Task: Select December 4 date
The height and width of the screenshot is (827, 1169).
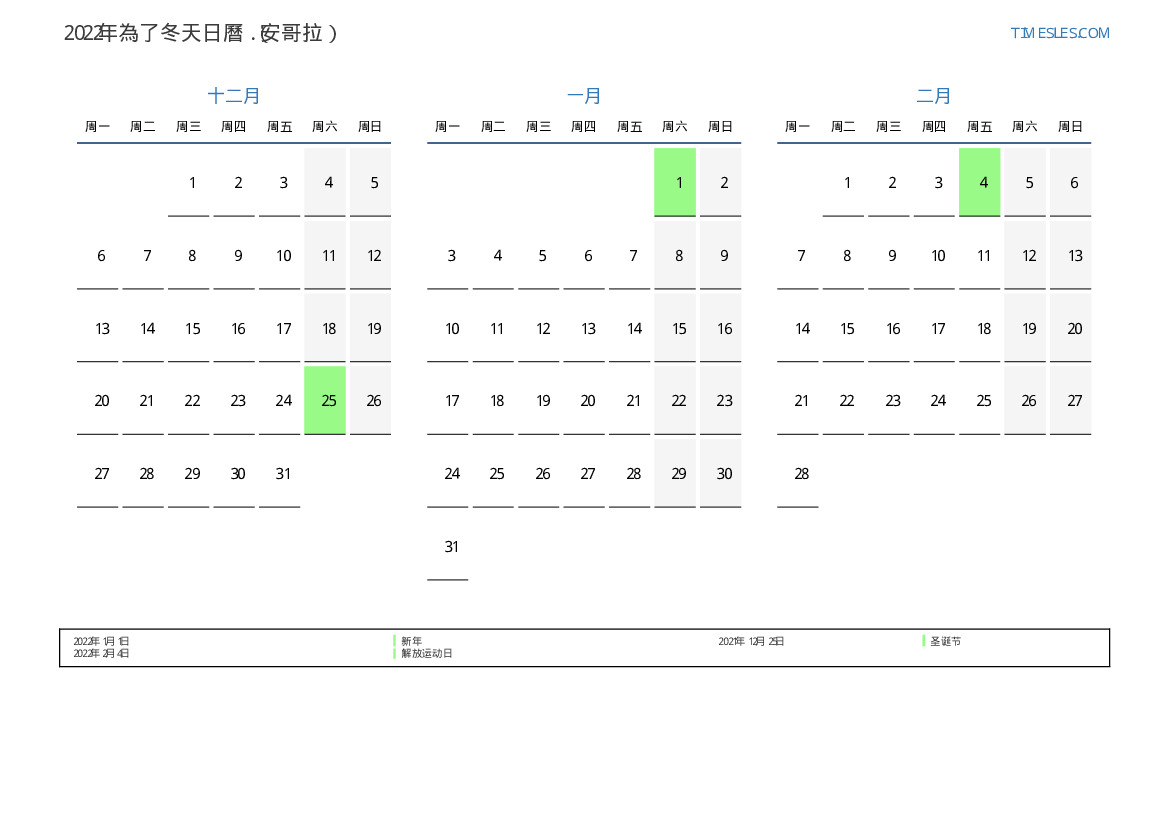Action: tap(325, 183)
